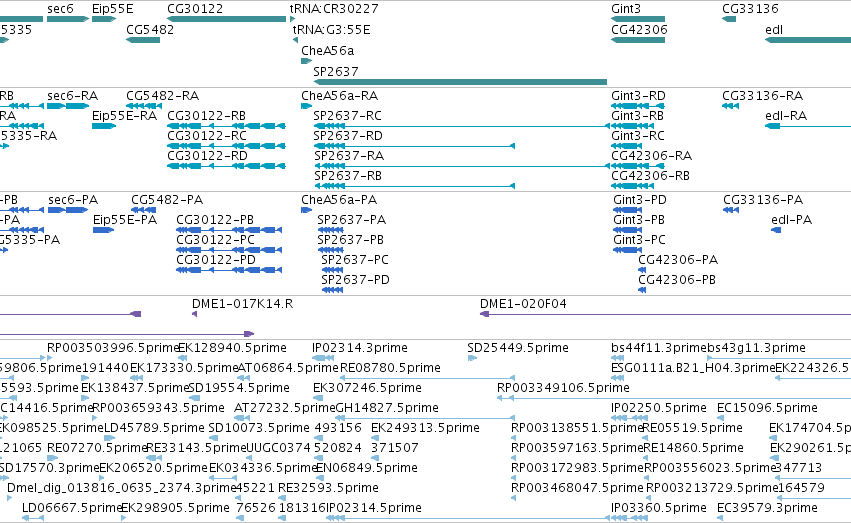Open protein CG30122-PD
Screen dimensions: 851x523
(x=229, y=270)
